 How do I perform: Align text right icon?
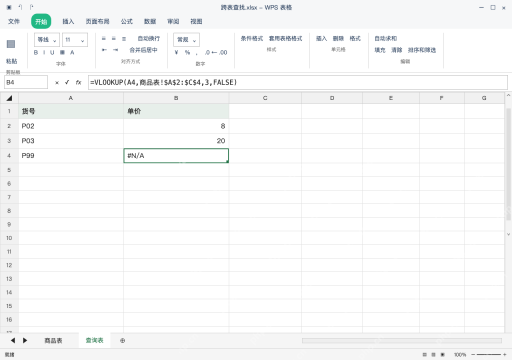click(x=124, y=39)
